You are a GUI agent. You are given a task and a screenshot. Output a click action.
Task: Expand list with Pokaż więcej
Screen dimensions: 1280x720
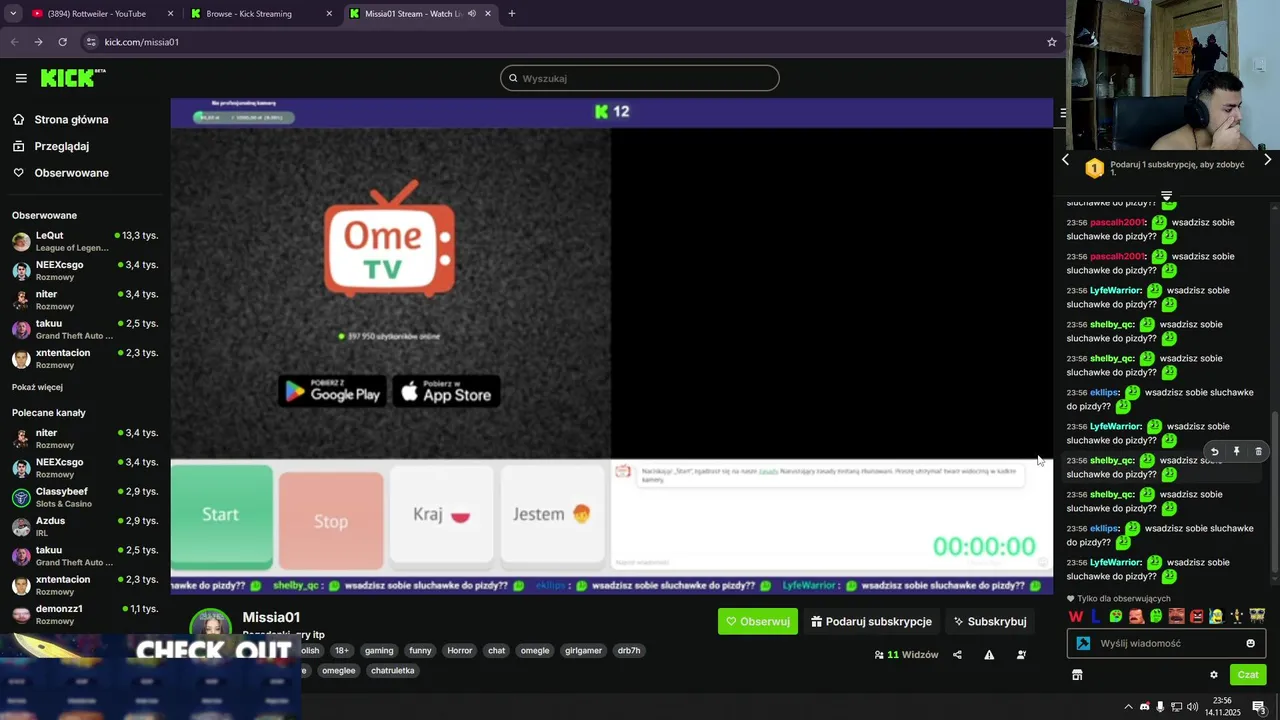[37, 387]
